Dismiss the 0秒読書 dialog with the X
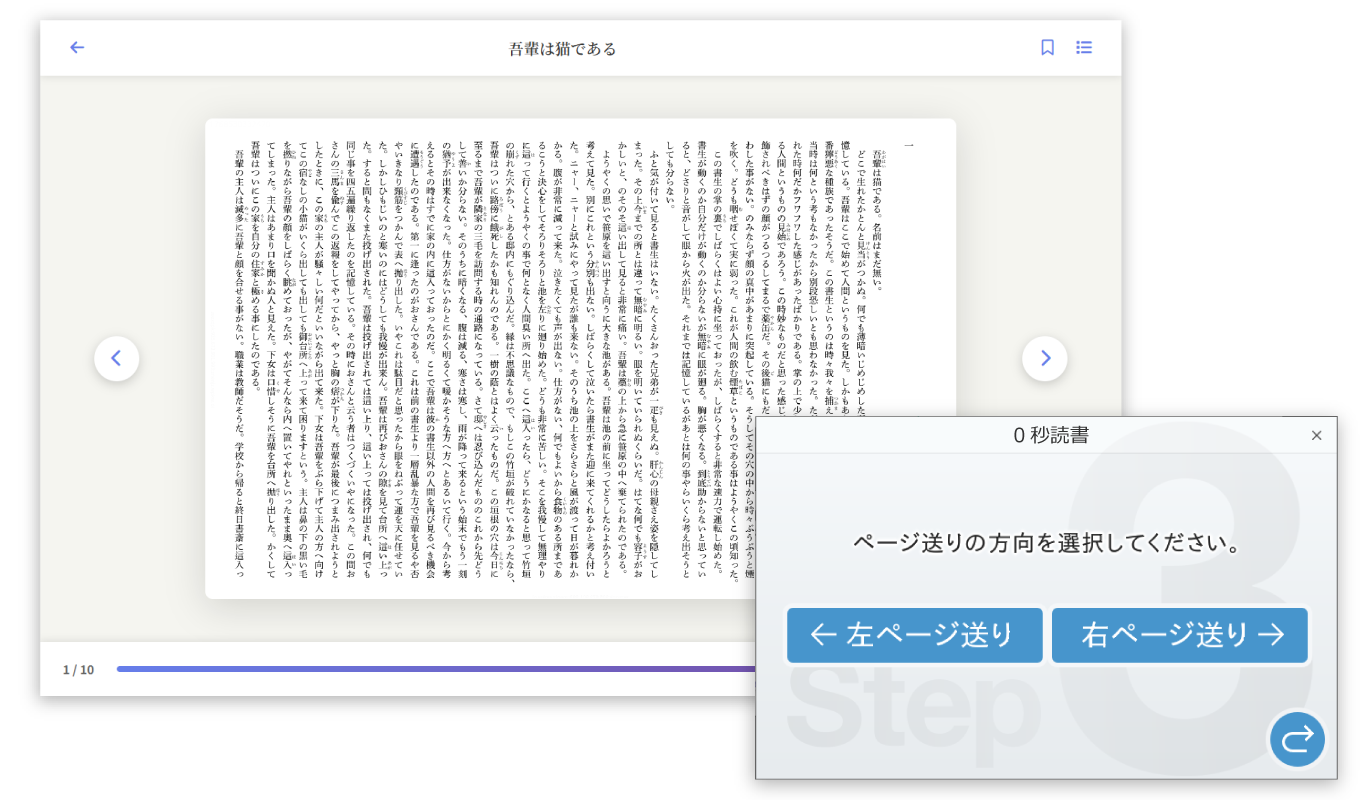1360x800 pixels. click(1317, 435)
